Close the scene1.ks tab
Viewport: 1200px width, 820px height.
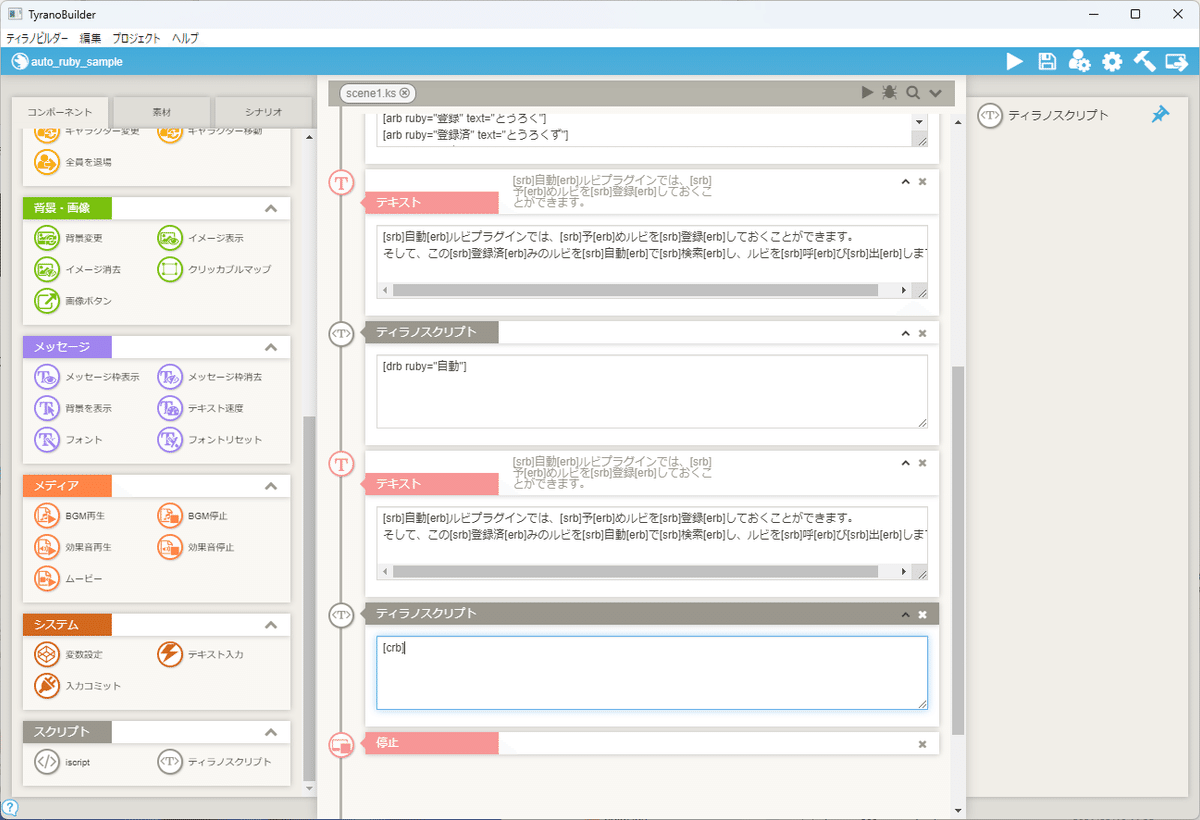coord(404,93)
